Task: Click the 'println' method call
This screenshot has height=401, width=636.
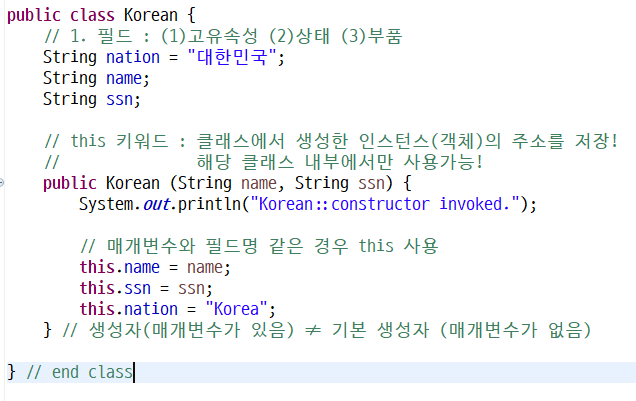Action: [x=210, y=204]
